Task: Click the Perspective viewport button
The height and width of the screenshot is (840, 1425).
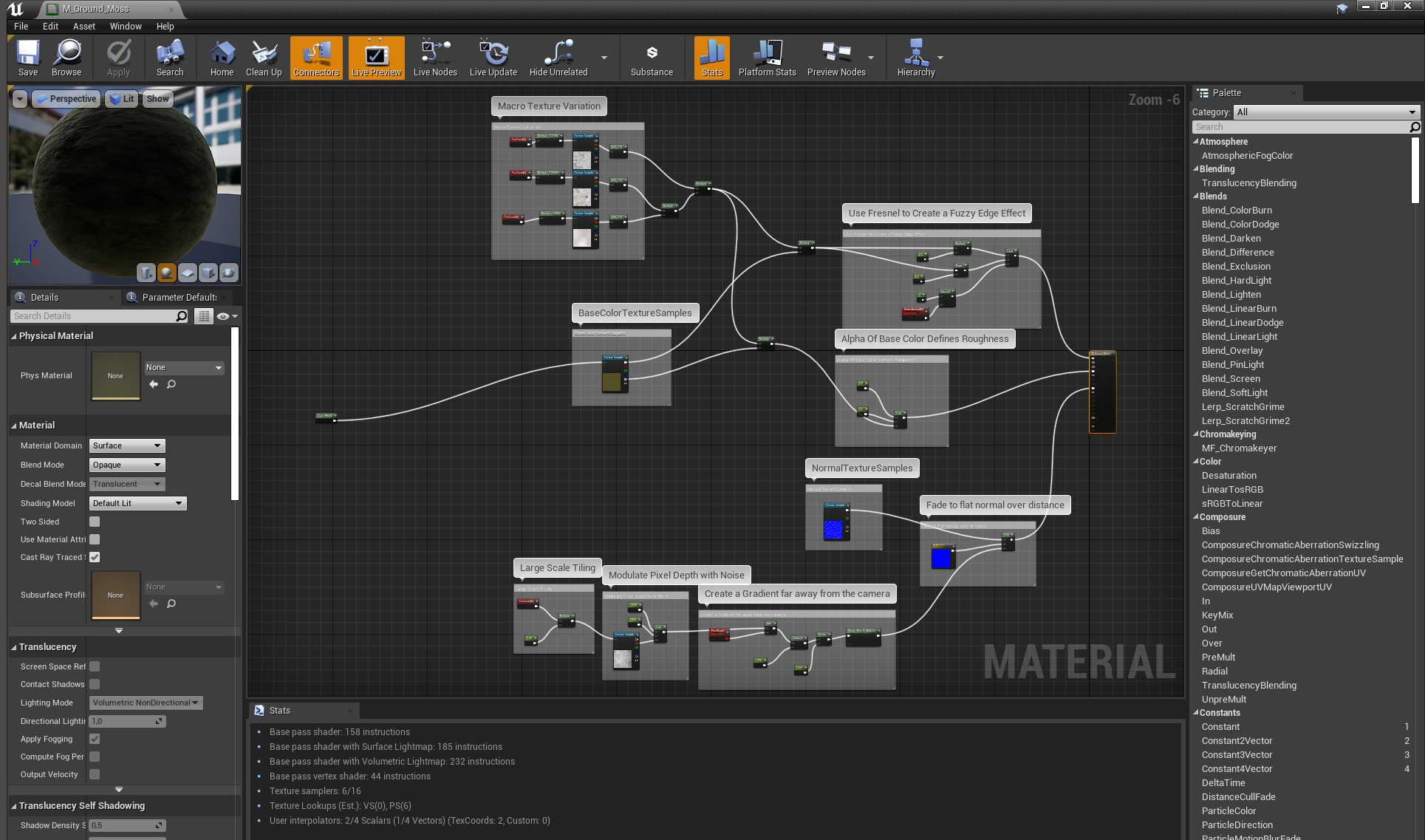Action: pos(66,99)
